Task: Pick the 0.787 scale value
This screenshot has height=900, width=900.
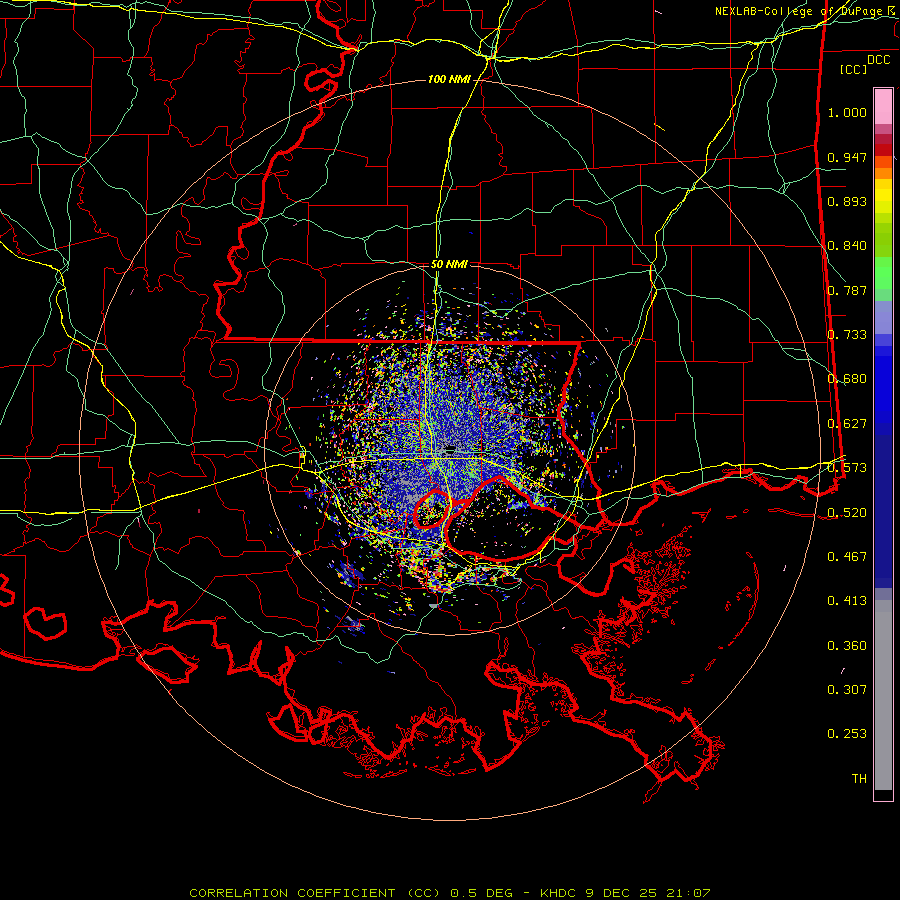Action: pyautogui.click(x=847, y=290)
